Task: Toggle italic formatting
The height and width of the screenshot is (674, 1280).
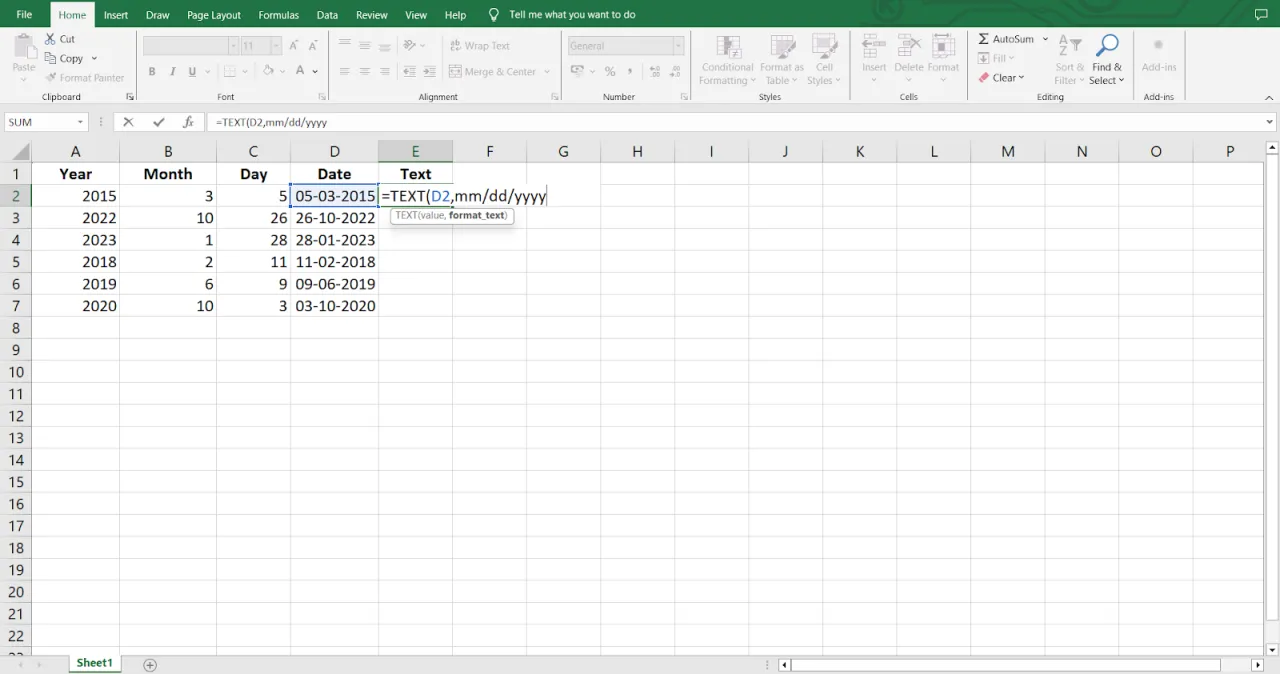Action: [x=171, y=71]
